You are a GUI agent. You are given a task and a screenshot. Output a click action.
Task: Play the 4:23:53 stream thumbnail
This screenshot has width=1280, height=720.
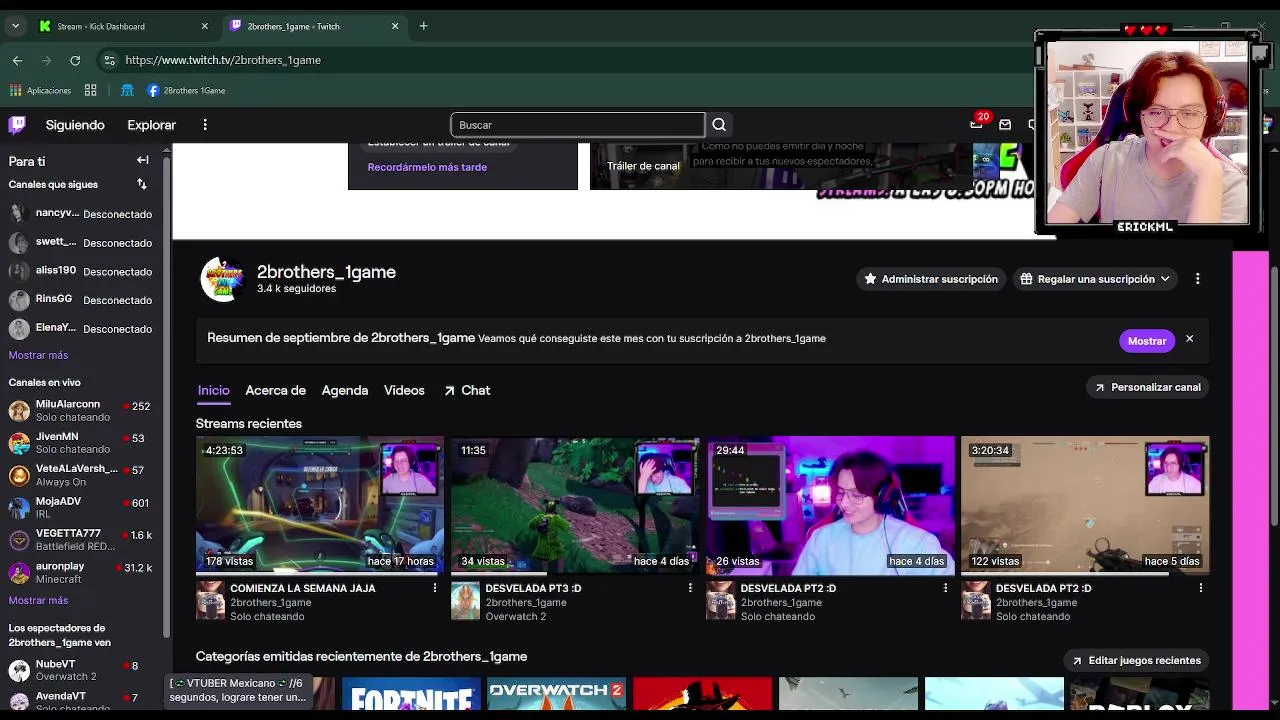tap(320, 505)
